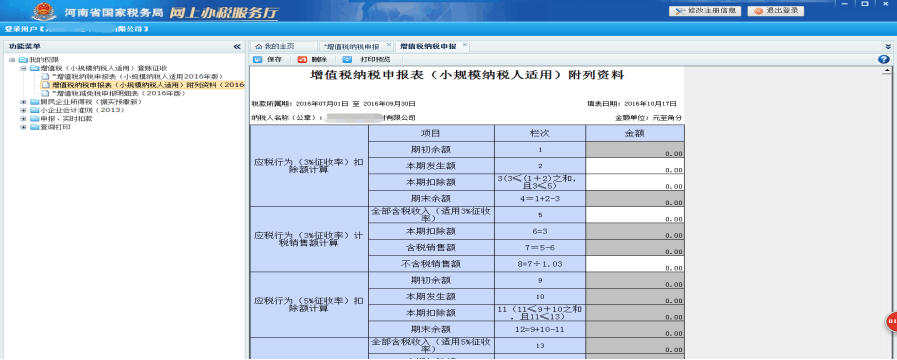Image resolution: width=897 pixels, height=360 pixels.
Task: Click the folder icon beside 增值税（小规模纳税人适用）
Action: (34, 68)
